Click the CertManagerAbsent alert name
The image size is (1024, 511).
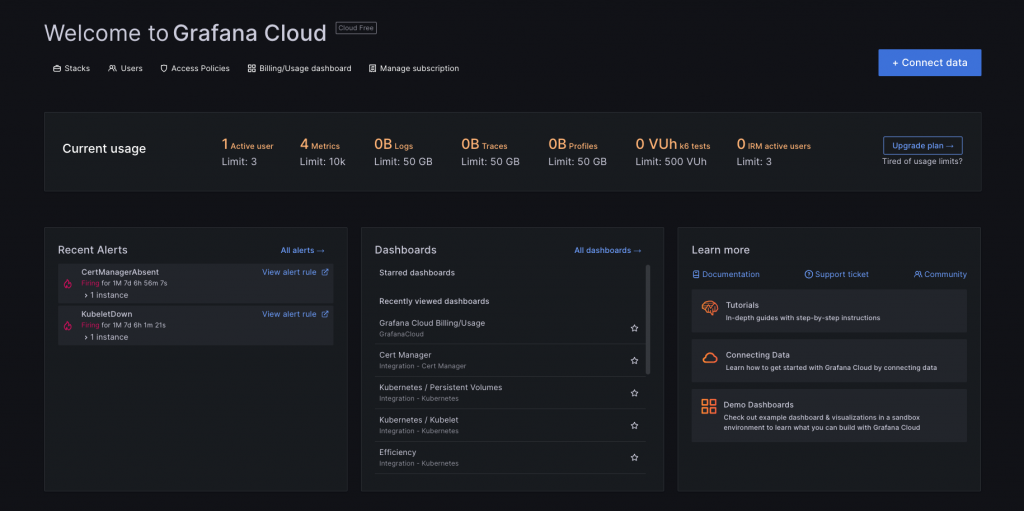(x=120, y=272)
